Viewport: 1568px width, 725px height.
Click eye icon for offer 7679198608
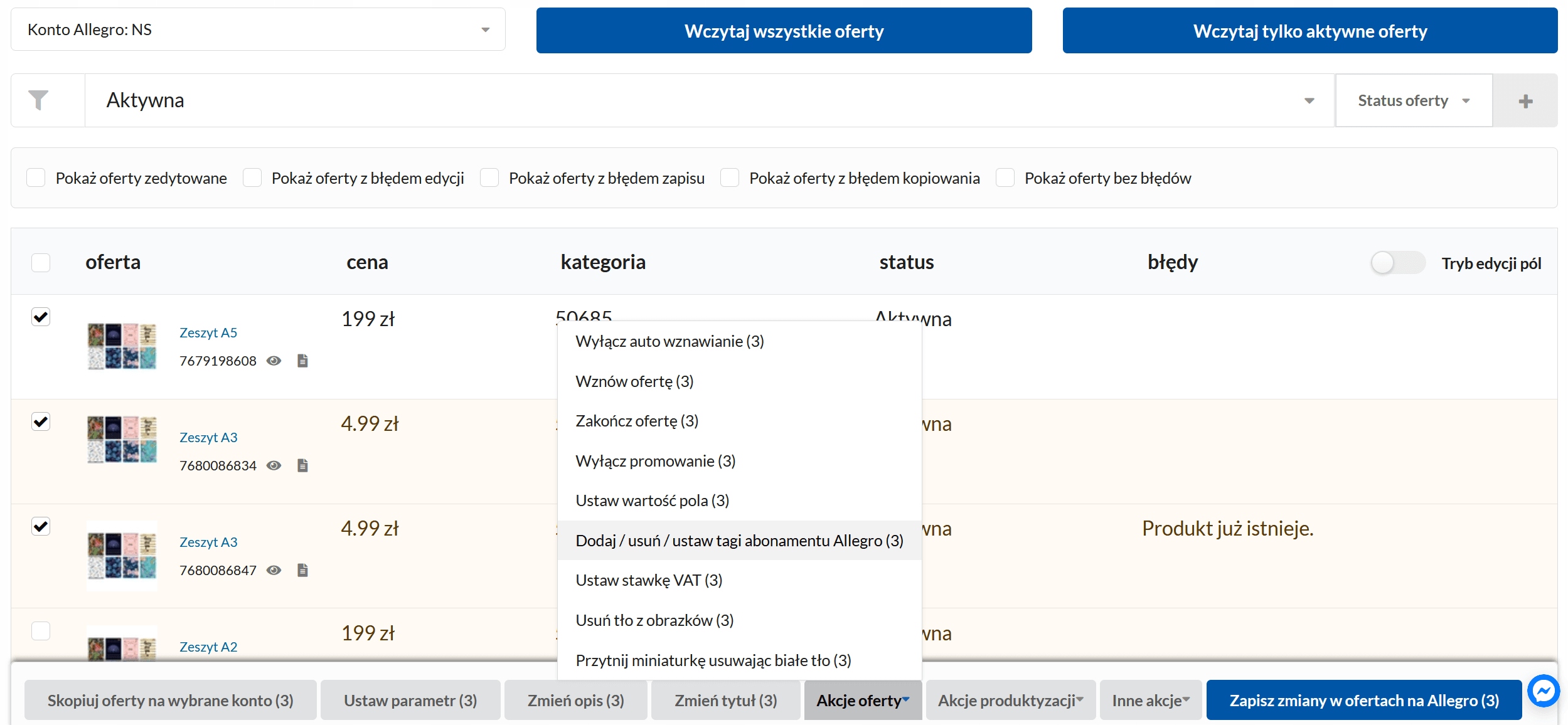pyautogui.click(x=274, y=361)
